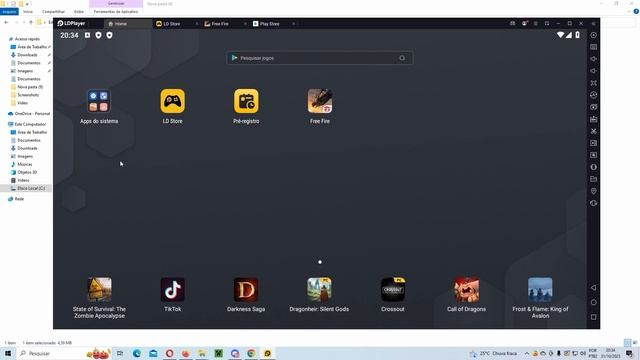Switch to the Home tab in LDPlayer

coord(128,24)
